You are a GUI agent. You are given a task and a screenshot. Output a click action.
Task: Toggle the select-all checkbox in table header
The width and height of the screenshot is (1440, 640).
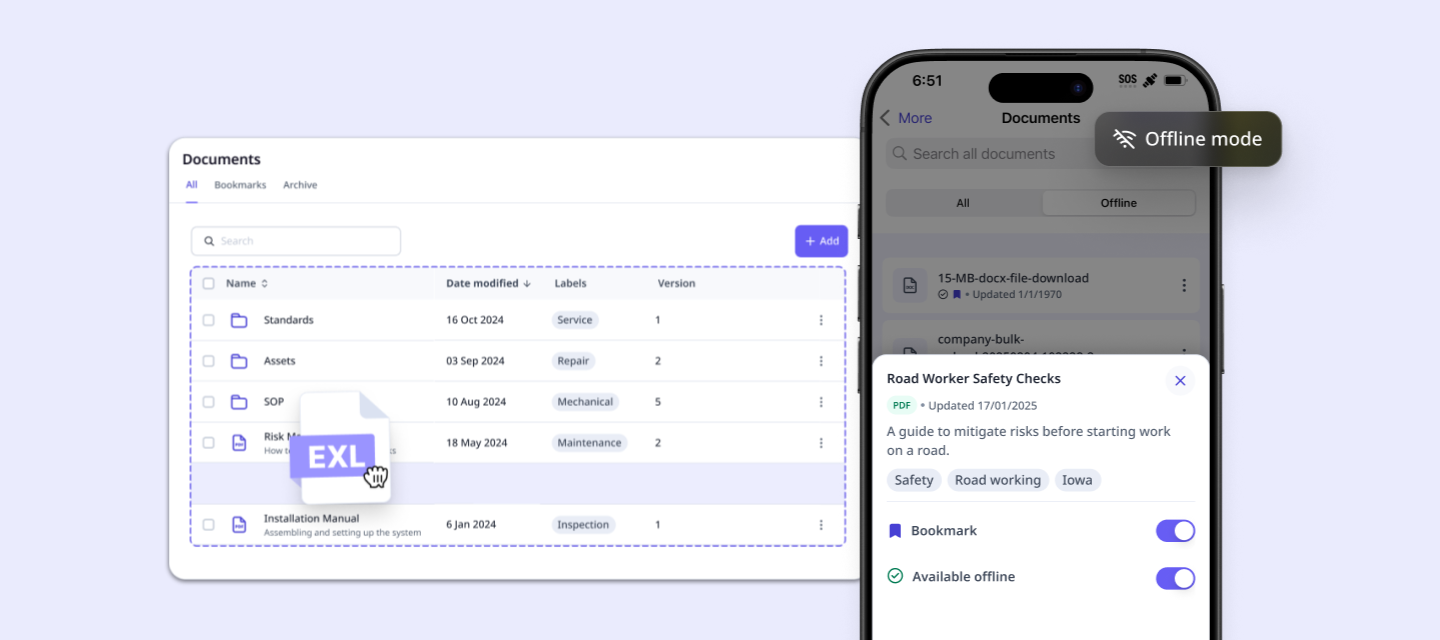click(x=208, y=283)
